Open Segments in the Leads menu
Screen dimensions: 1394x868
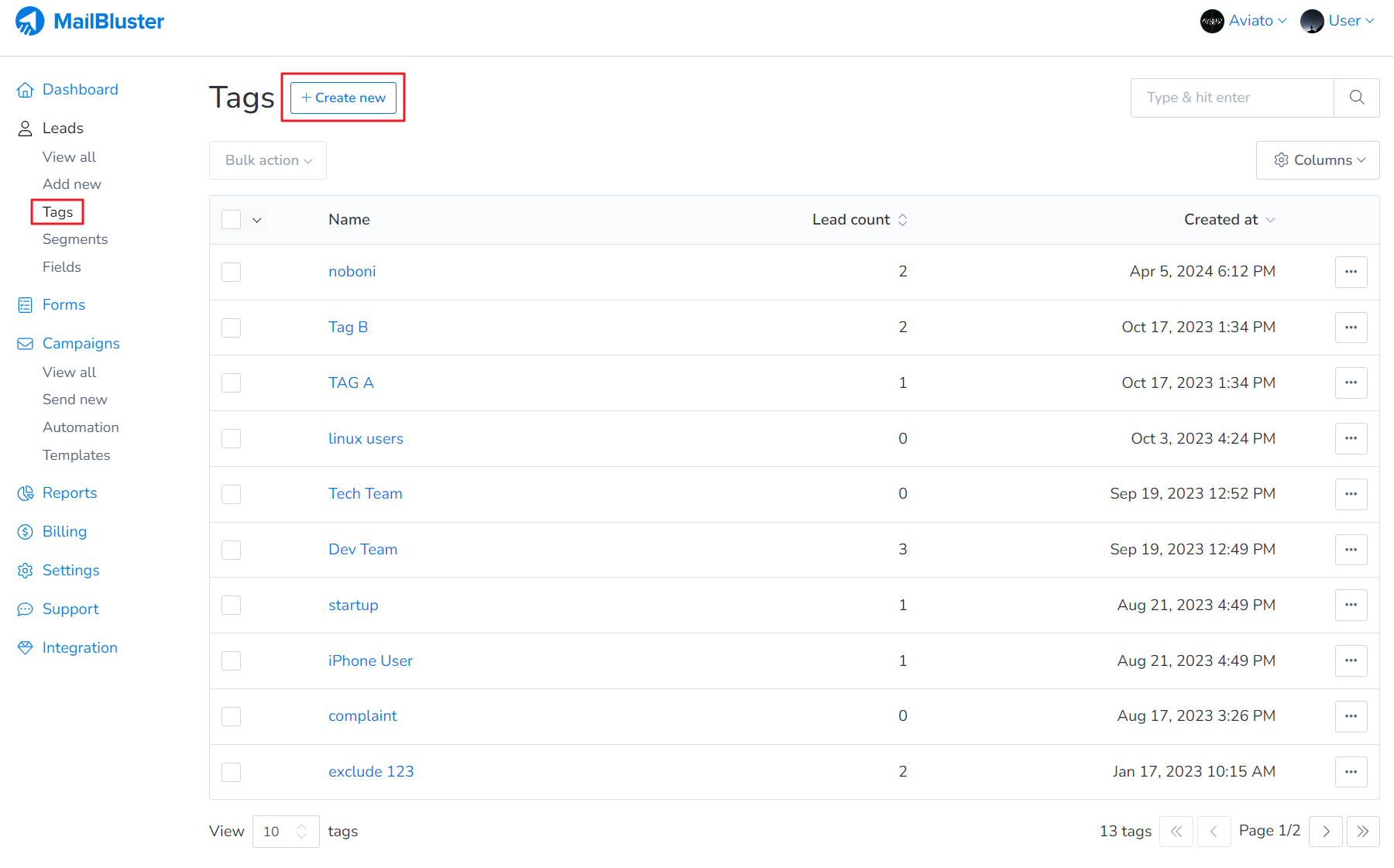point(75,239)
